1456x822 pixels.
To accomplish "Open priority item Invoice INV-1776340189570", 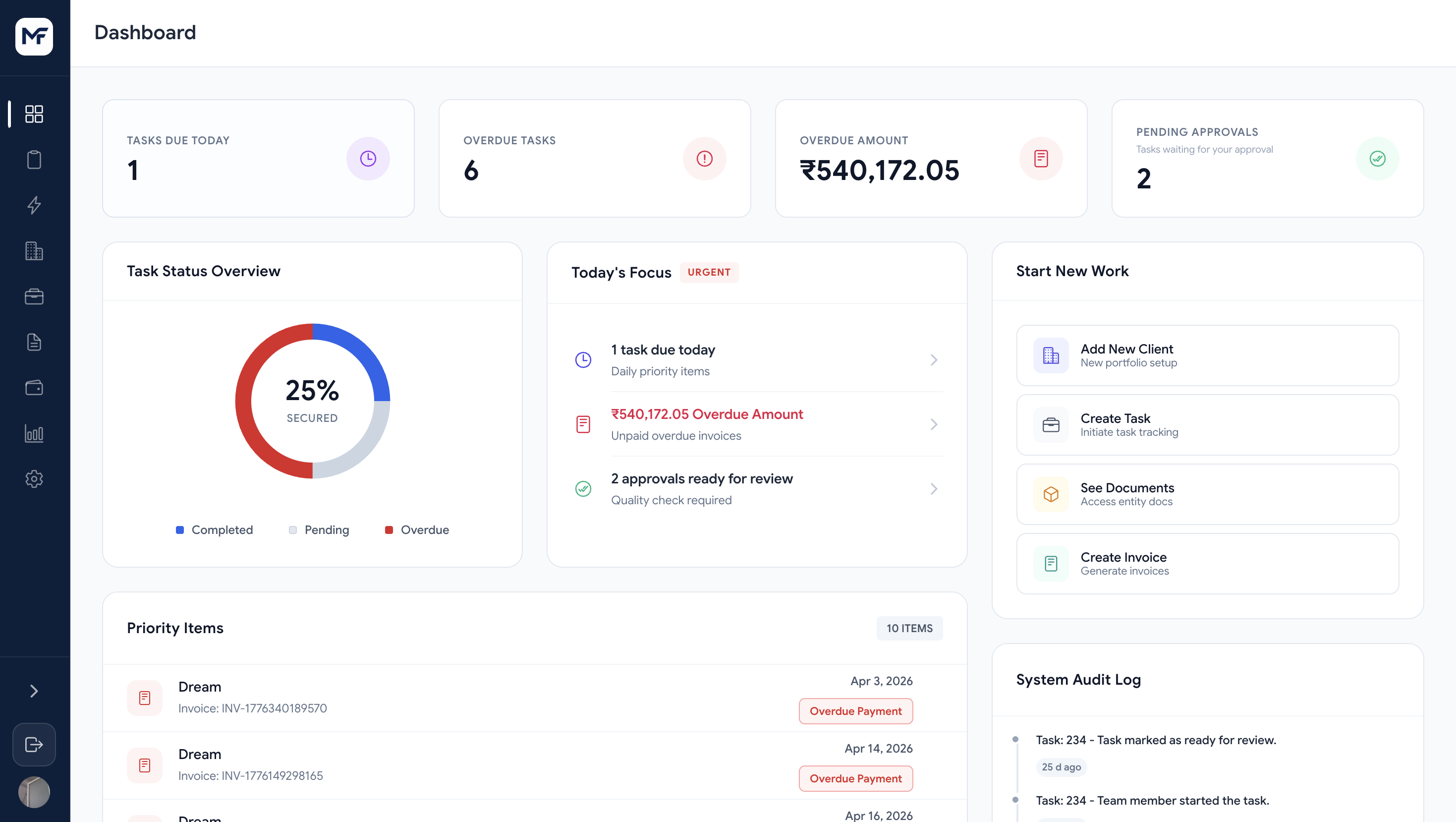I will (x=535, y=698).
